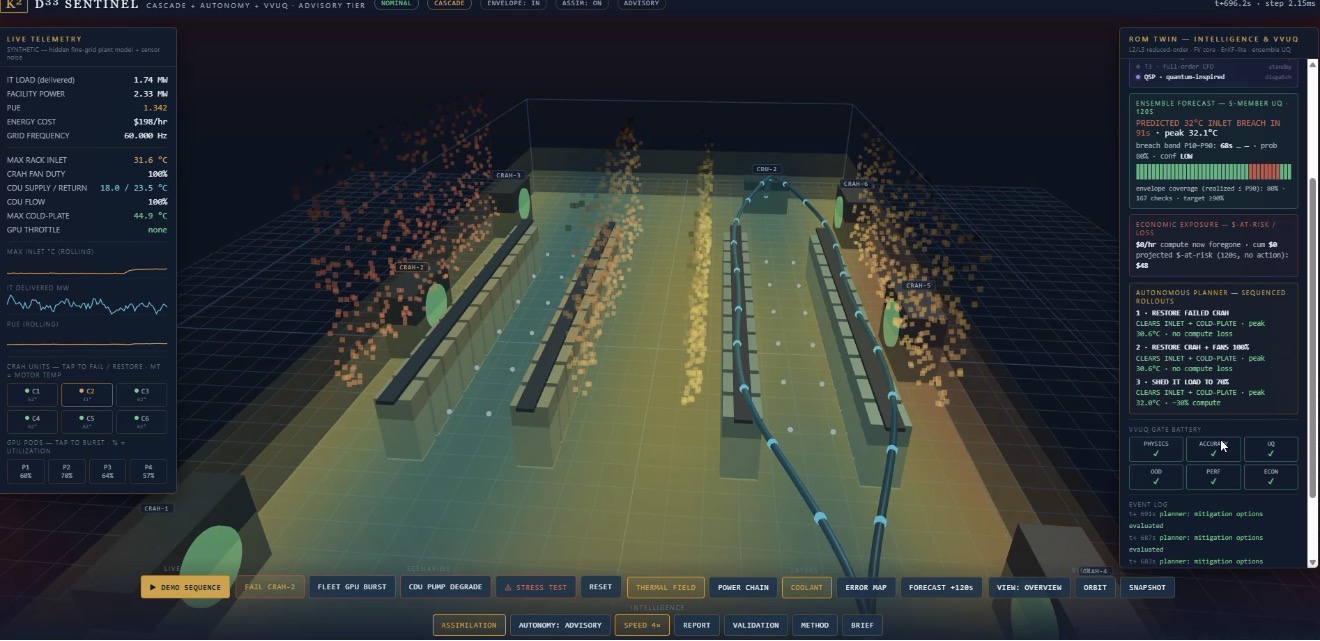1320x641 pixels.
Task: Click the Reset button
Action: pyautogui.click(x=600, y=587)
